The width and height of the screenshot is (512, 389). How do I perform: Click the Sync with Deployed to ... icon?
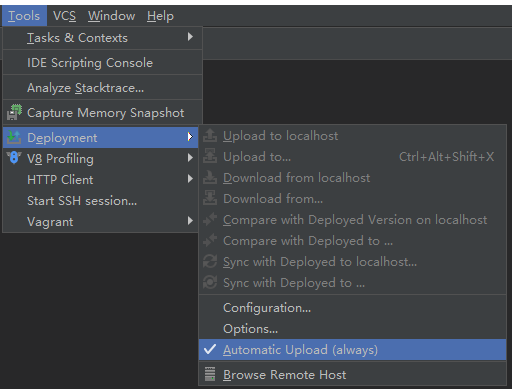tap(210, 282)
